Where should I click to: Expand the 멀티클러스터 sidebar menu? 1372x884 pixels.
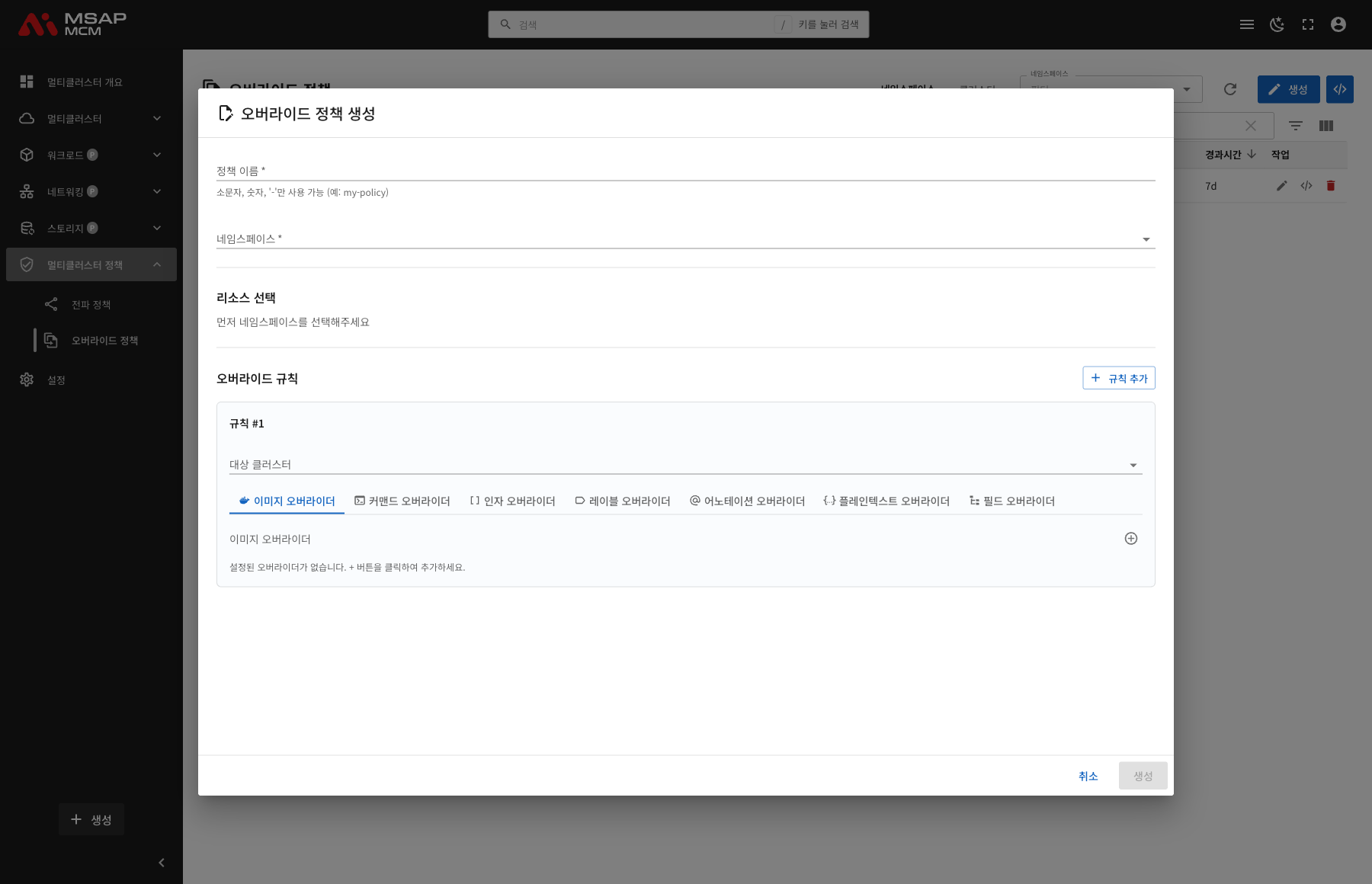point(91,118)
